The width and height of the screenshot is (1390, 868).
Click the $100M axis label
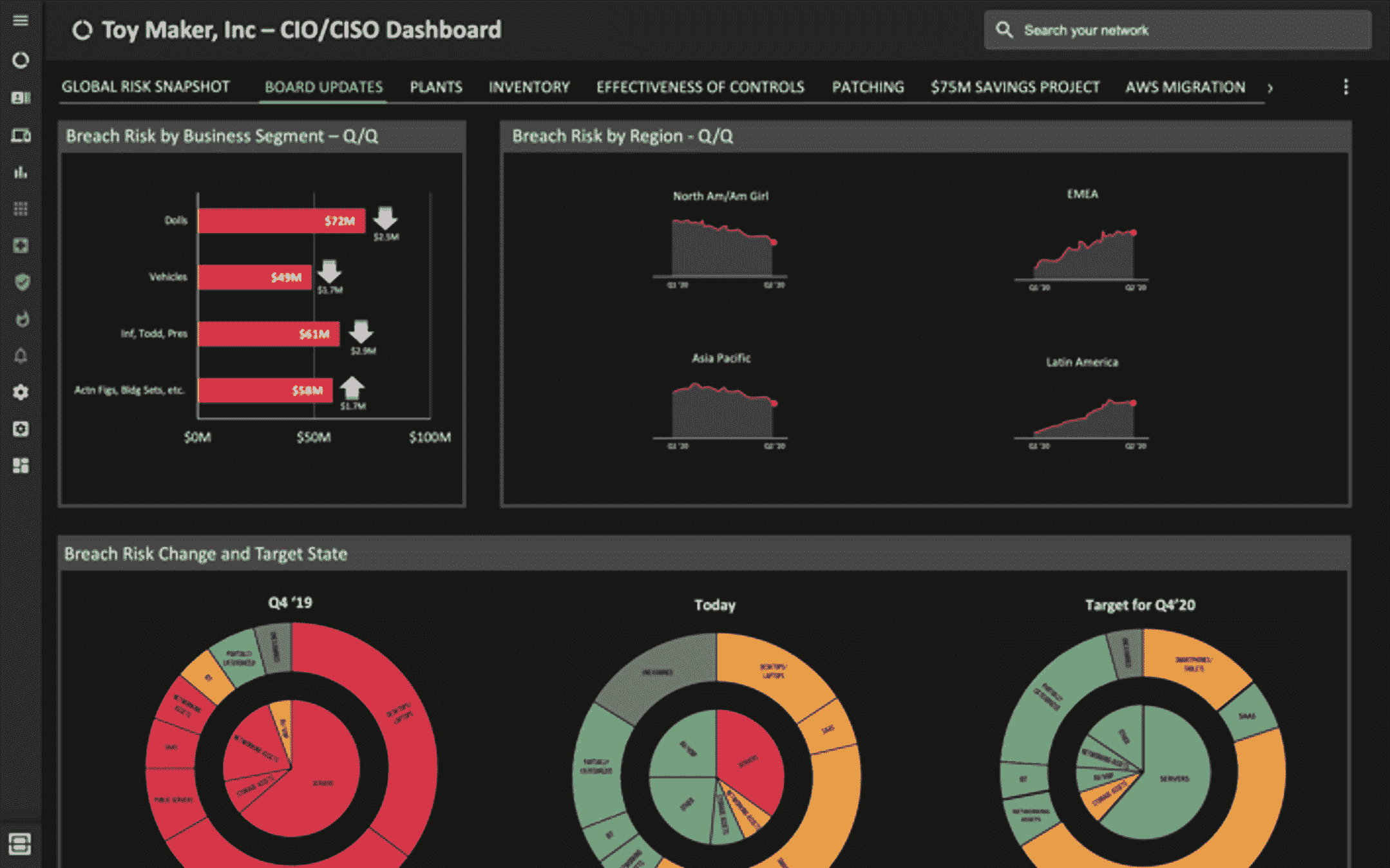[430, 437]
